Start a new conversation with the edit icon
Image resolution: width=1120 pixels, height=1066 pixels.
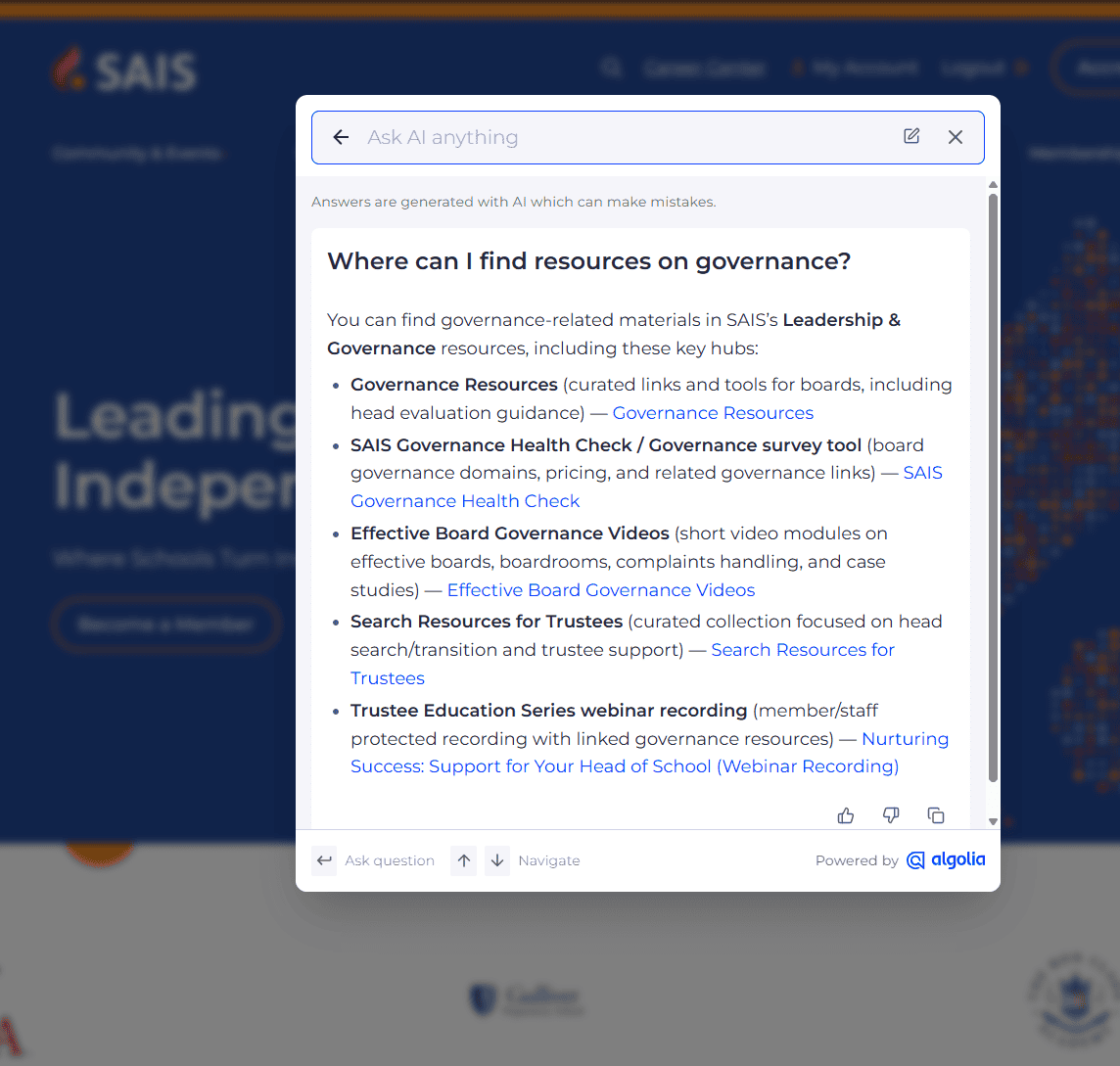coord(911,136)
